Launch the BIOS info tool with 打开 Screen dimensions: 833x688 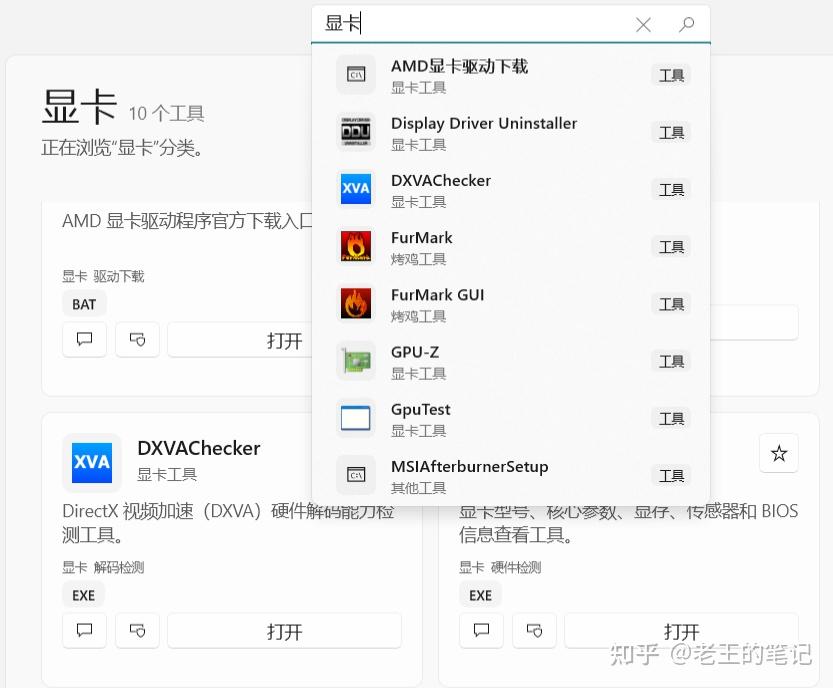[x=681, y=631]
